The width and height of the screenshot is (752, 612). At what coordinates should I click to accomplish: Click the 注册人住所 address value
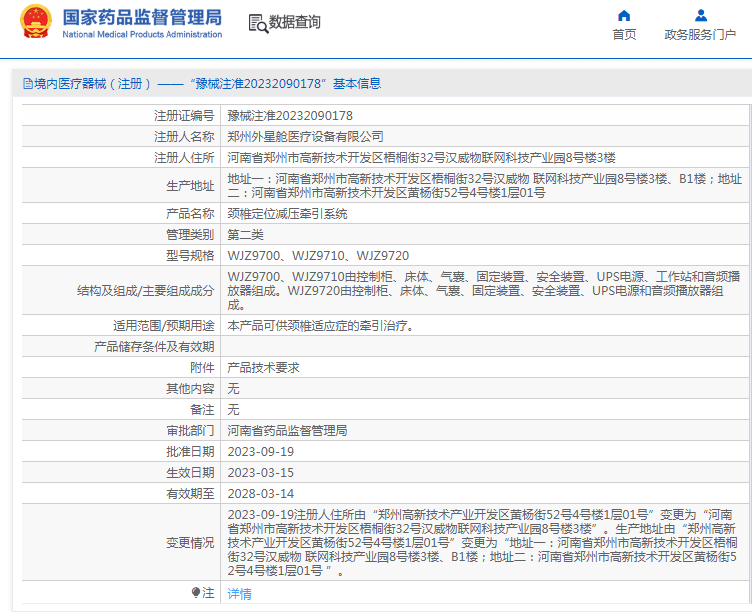click(x=421, y=158)
